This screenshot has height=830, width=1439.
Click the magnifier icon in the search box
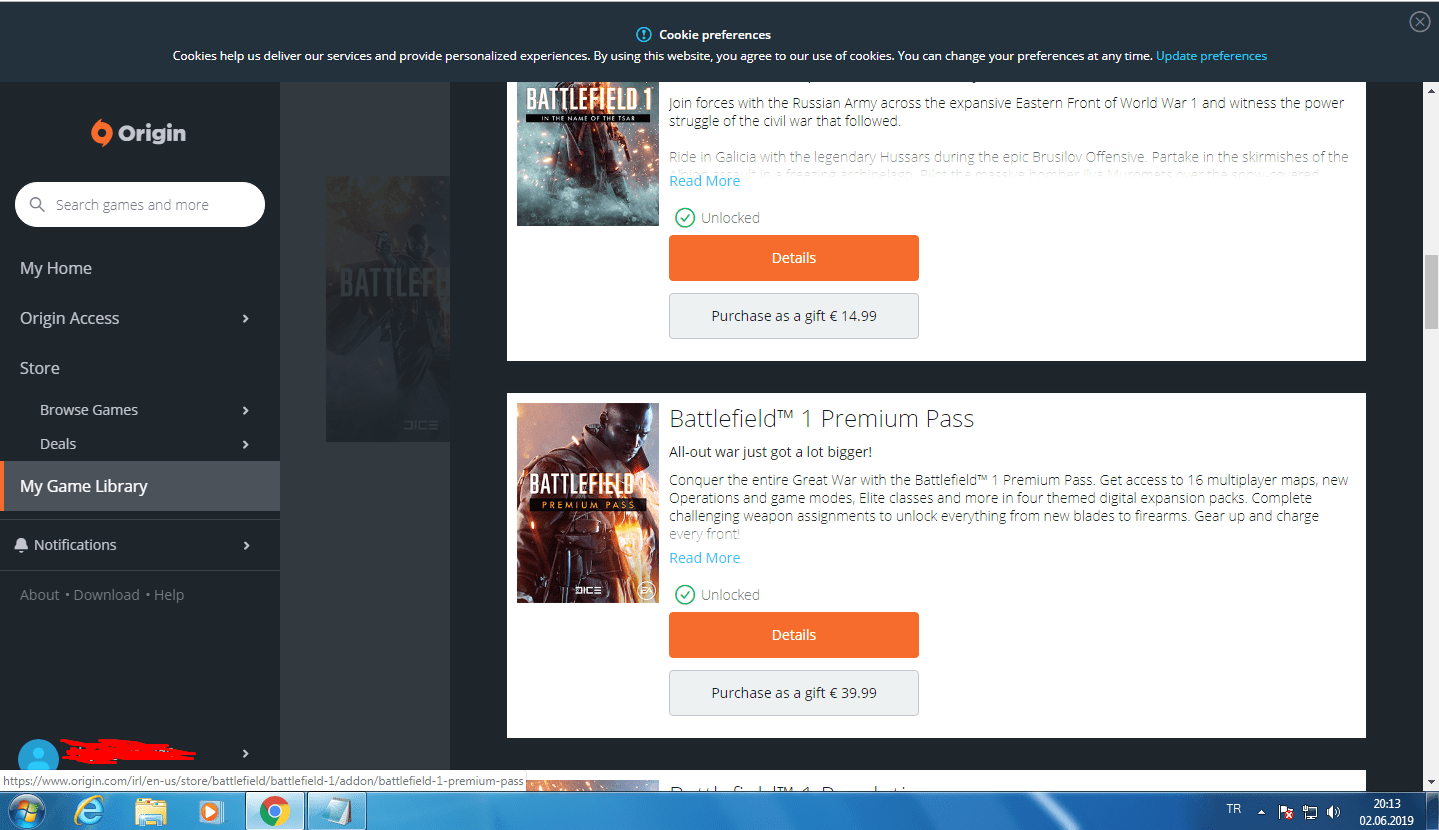tap(38, 205)
